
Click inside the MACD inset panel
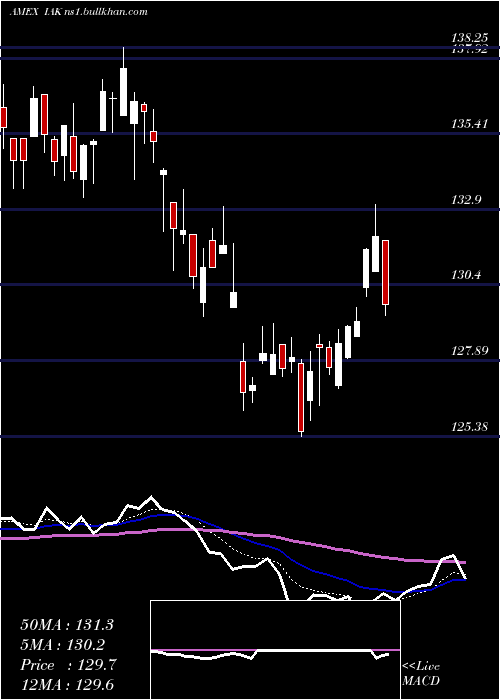[275, 650]
